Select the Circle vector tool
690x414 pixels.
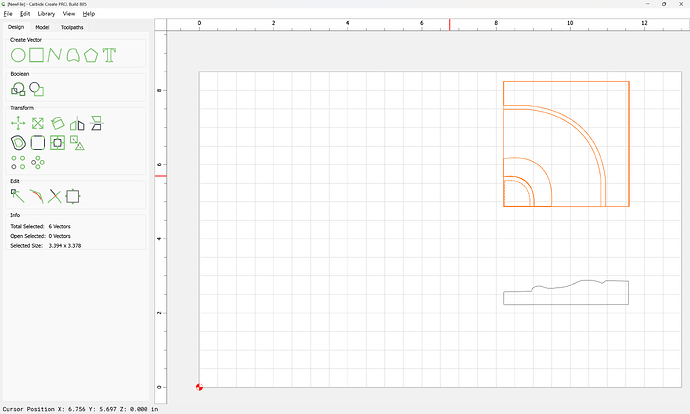point(18,55)
